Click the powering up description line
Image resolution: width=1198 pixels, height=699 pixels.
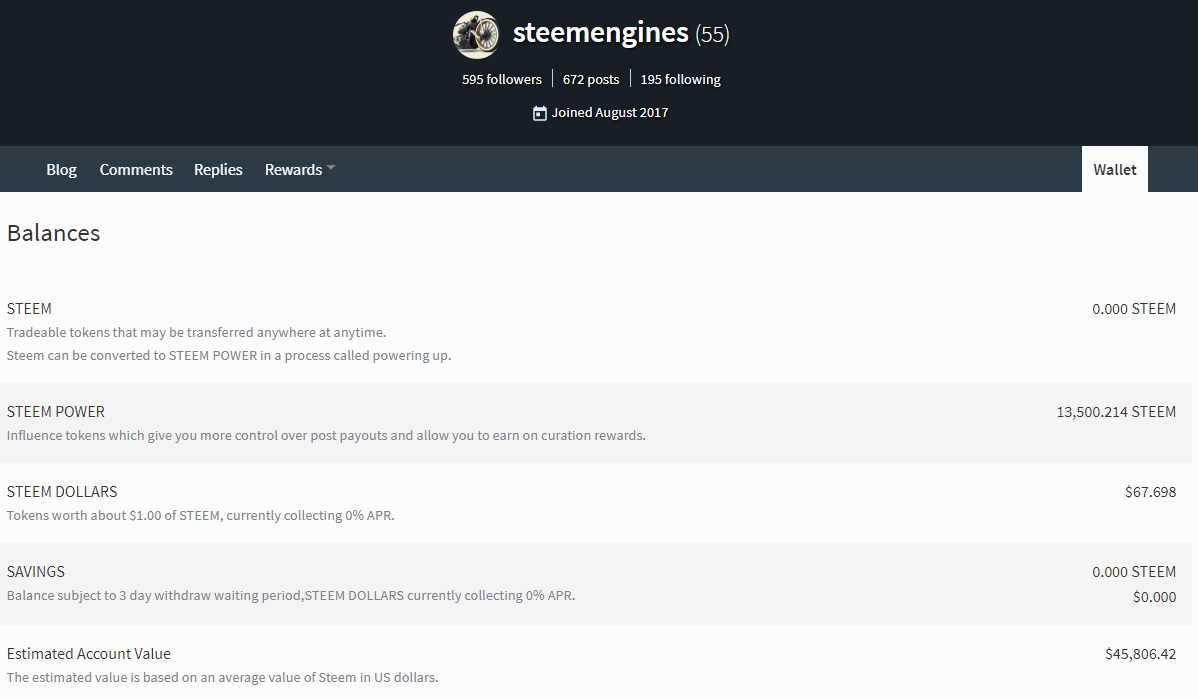[229, 355]
